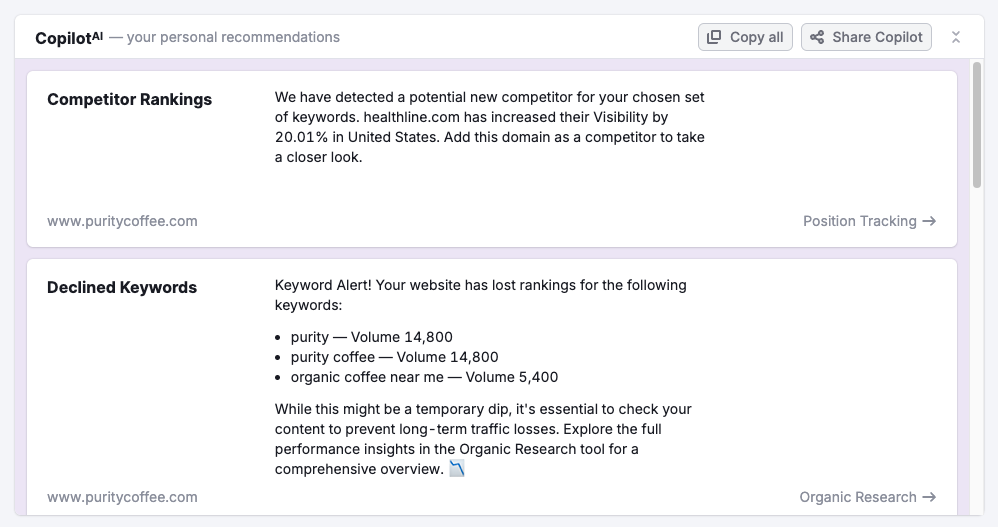The width and height of the screenshot is (998, 527).
Task: Click the arrow next to Position Tracking
Action: pos(929,221)
